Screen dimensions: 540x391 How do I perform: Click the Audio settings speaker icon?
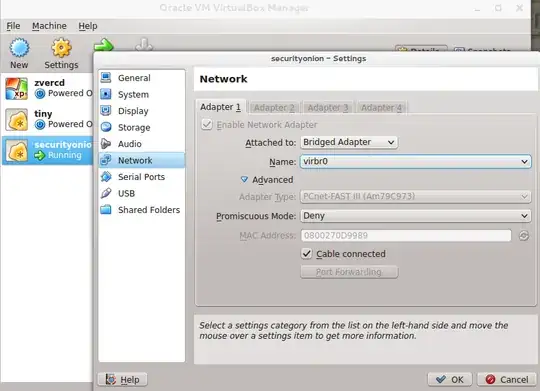coord(106,143)
